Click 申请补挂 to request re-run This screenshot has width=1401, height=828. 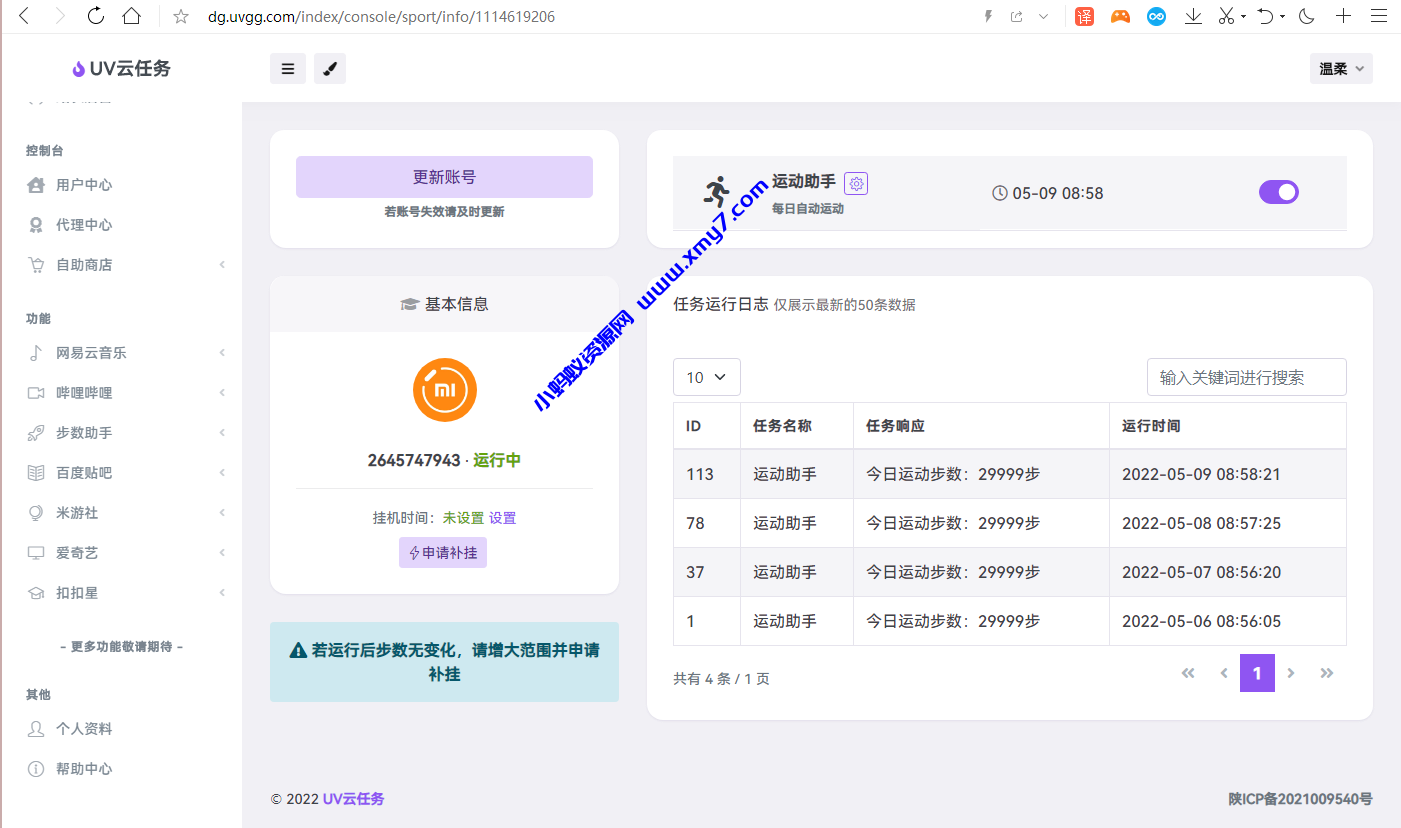click(443, 552)
